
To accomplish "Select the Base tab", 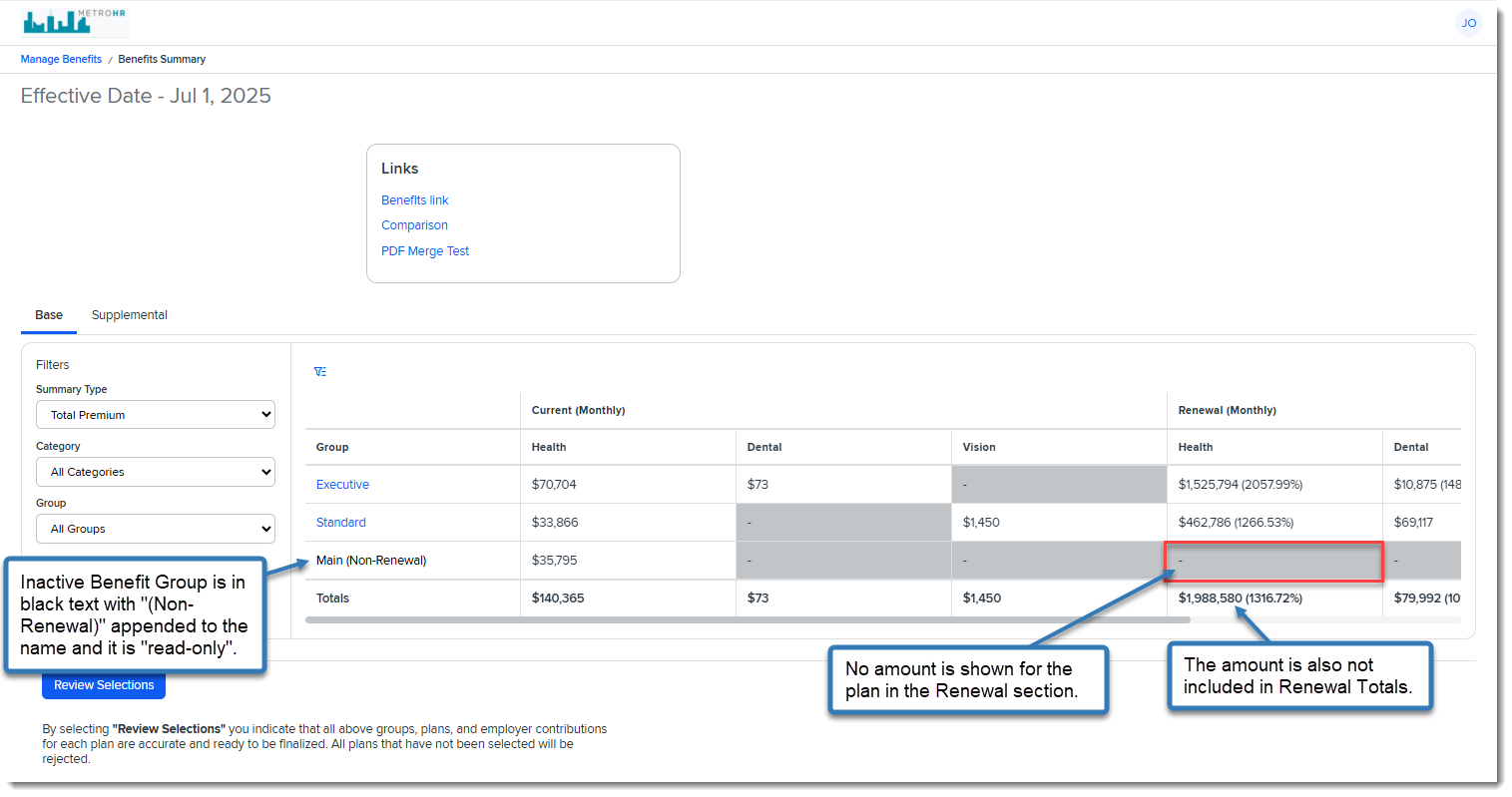I will 49,315.
